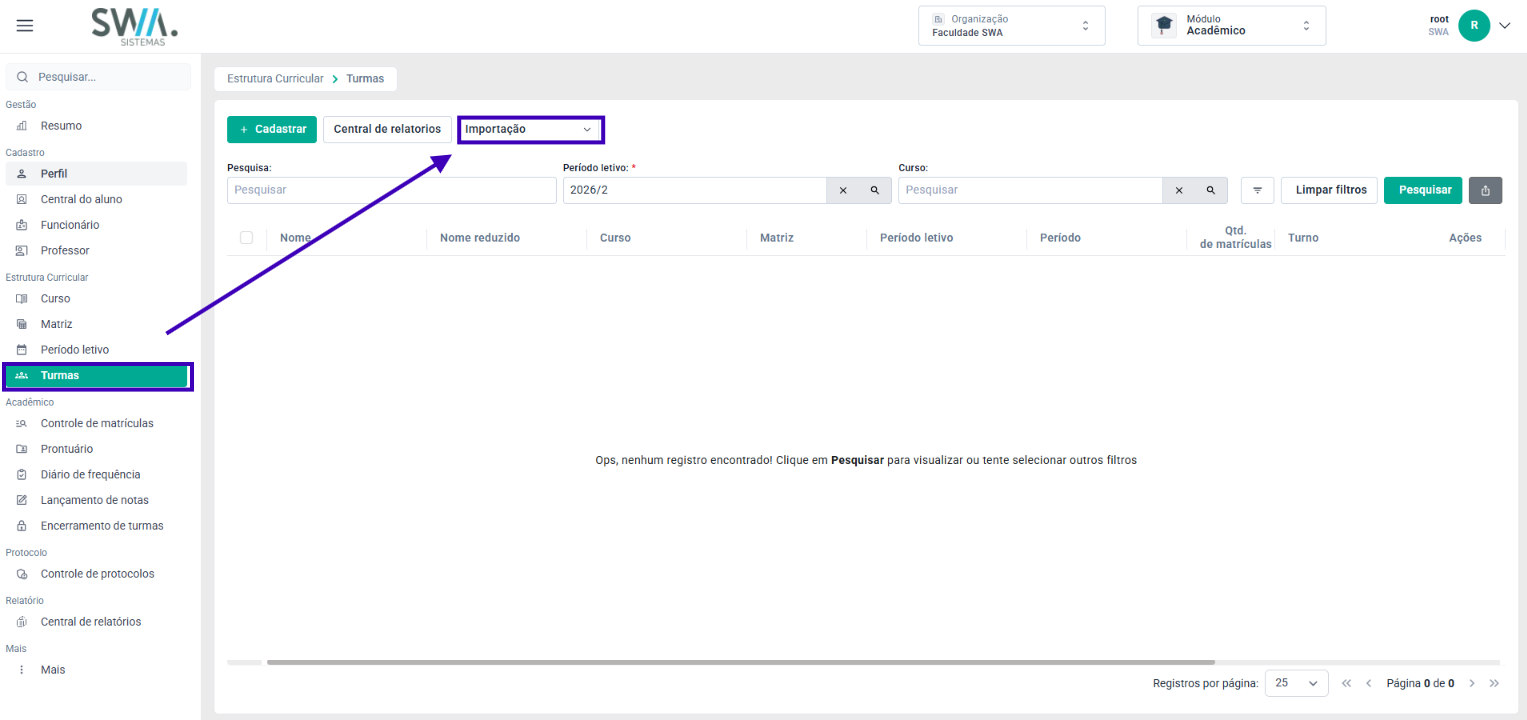
Task: Go to the first page of results
Action: pos(1346,683)
